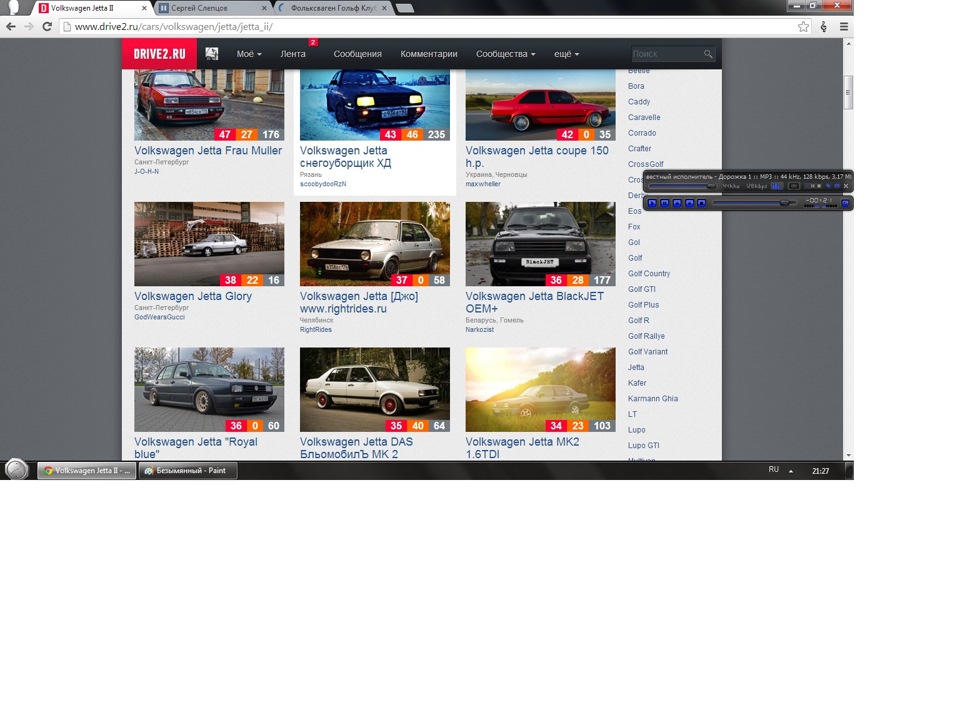Close the Volkswagen Jetta II tab
The width and height of the screenshot is (960, 720).
(x=144, y=9)
